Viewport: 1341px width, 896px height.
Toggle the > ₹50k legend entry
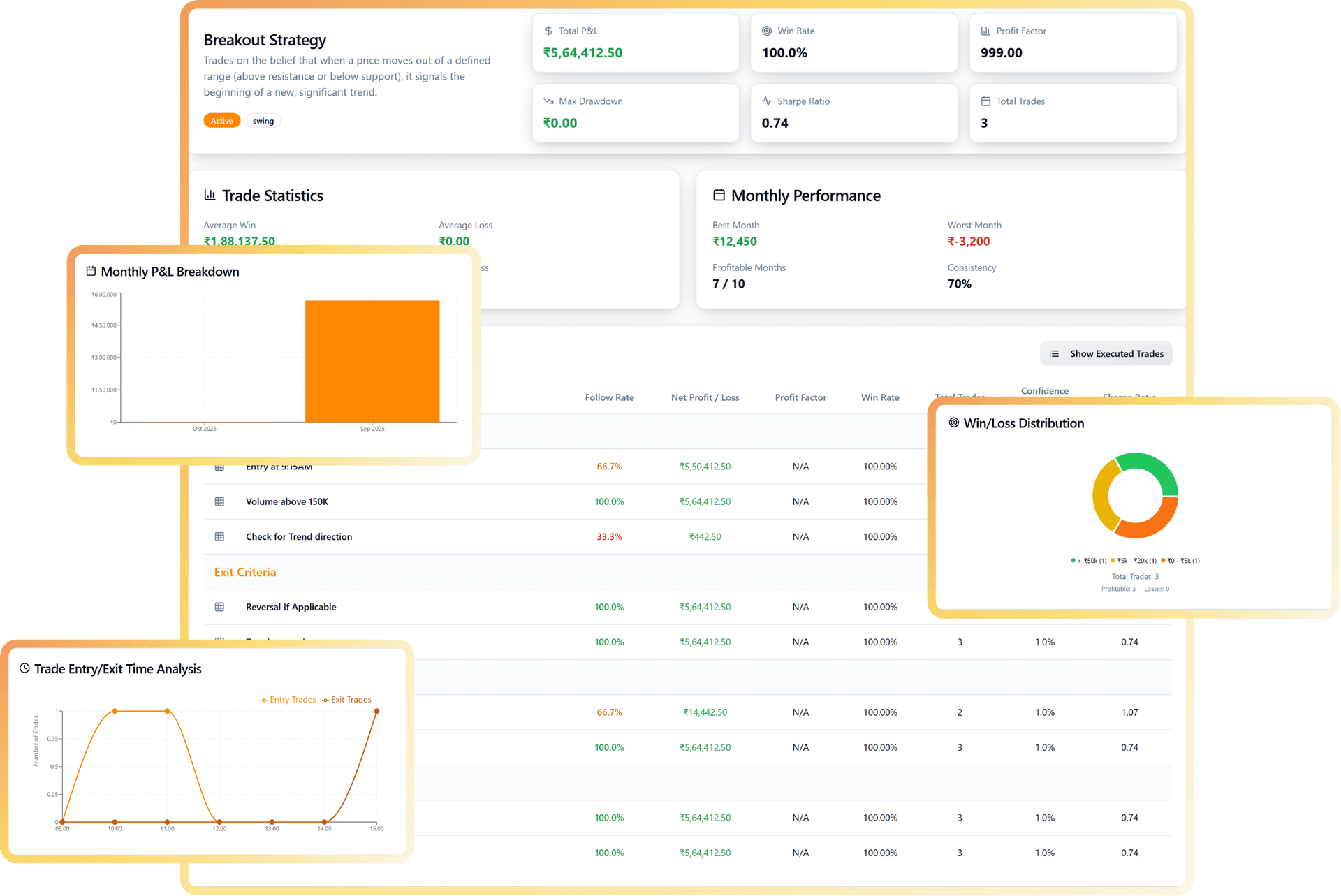pos(1089,561)
